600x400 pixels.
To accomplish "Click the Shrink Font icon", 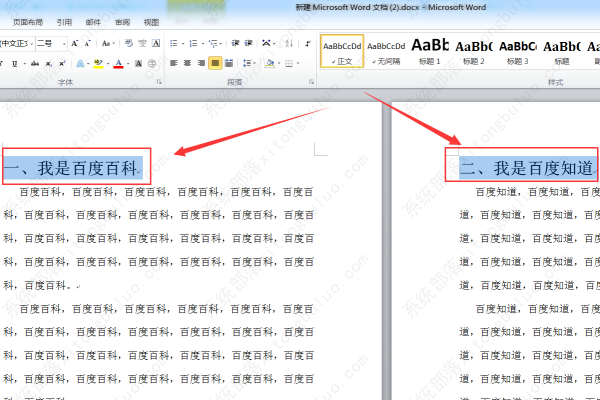I will pos(88,43).
